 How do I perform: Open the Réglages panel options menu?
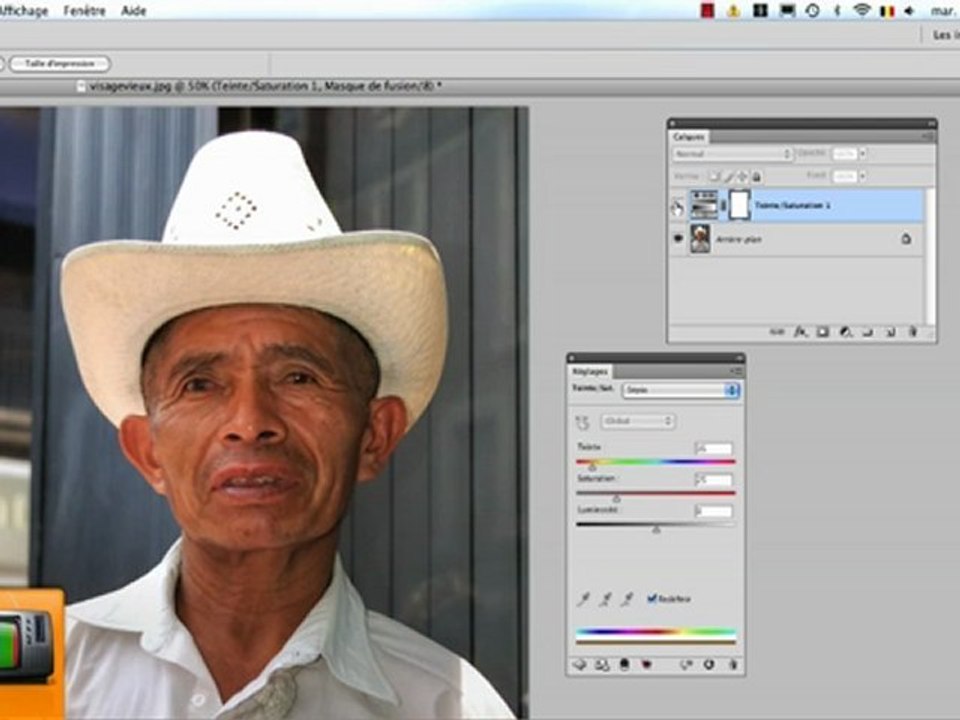click(x=736, y=371)
